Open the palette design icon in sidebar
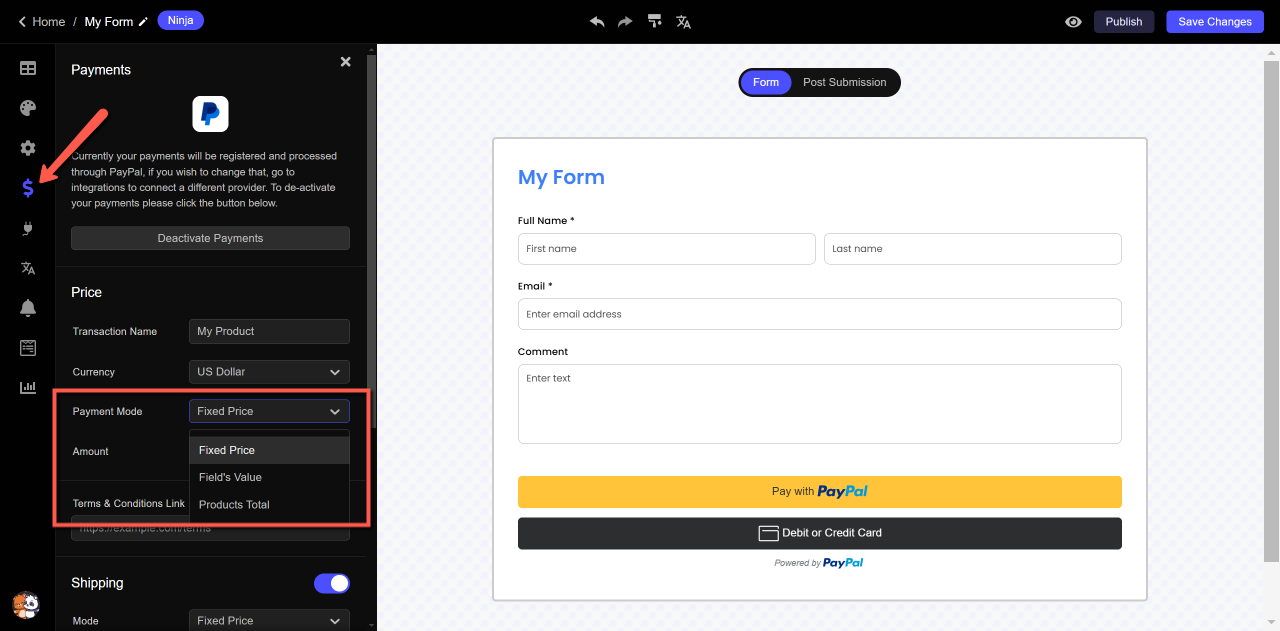 tap(28, 108)
